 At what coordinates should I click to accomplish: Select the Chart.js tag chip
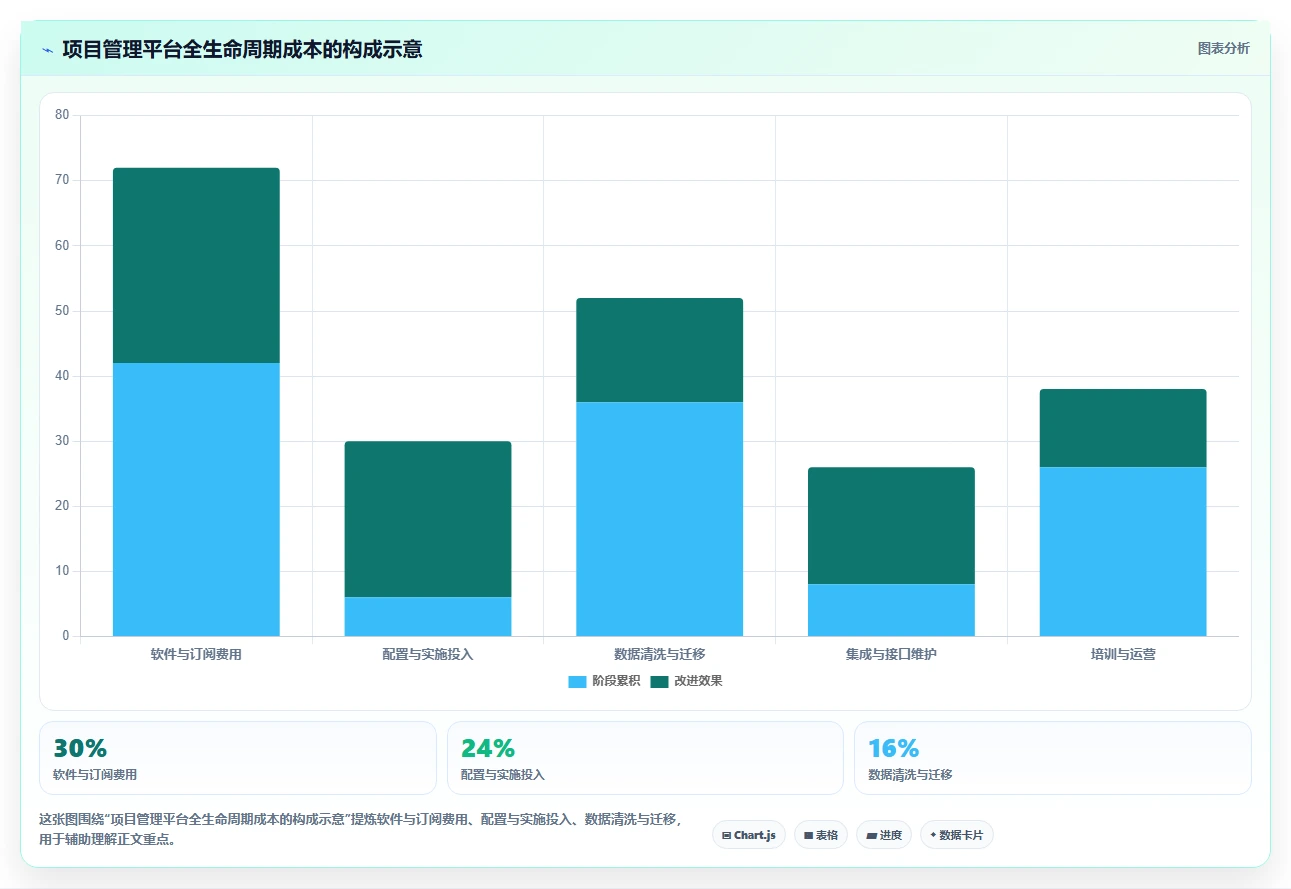pos(748,835)
